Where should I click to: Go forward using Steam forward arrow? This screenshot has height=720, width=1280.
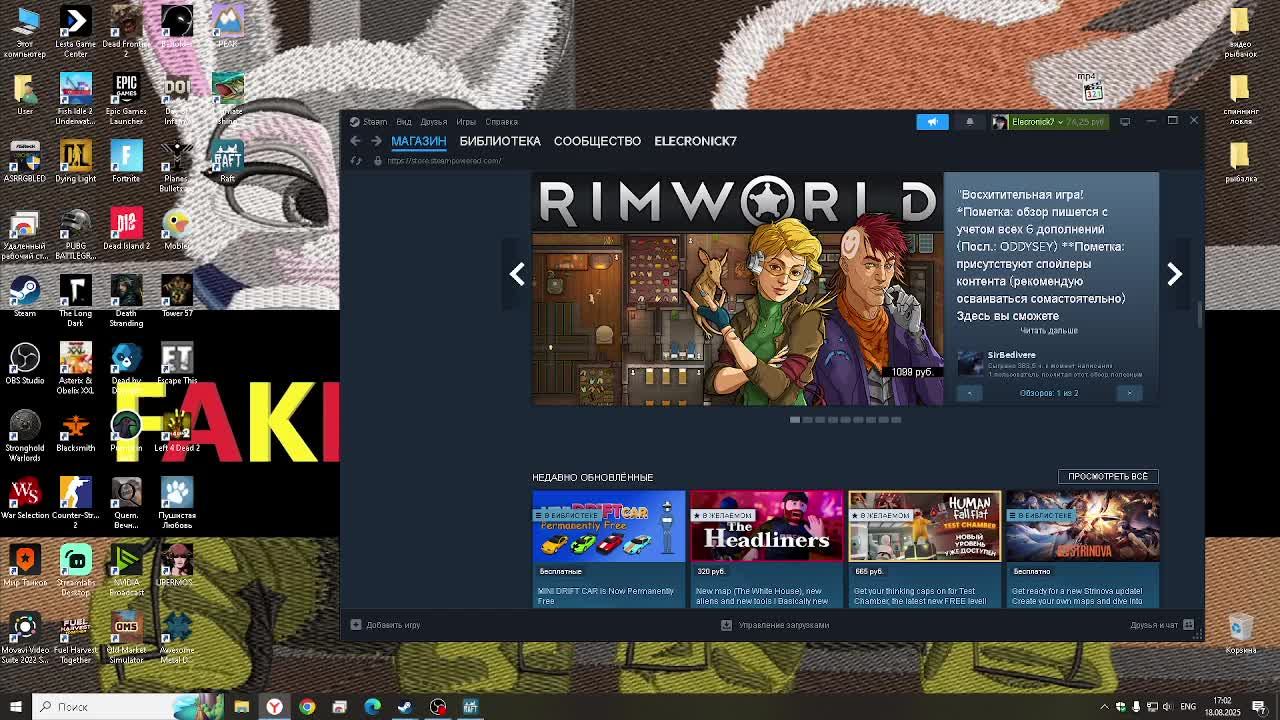coord(376,141)
